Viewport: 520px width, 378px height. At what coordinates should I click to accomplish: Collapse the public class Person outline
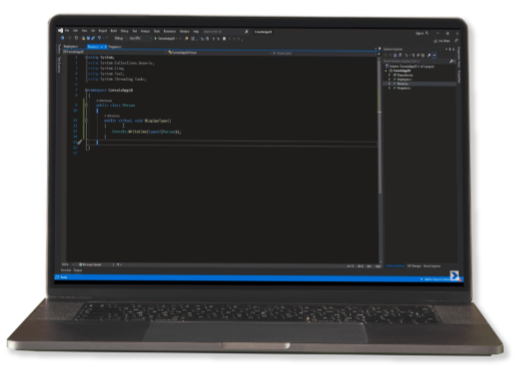pos(86,105)
